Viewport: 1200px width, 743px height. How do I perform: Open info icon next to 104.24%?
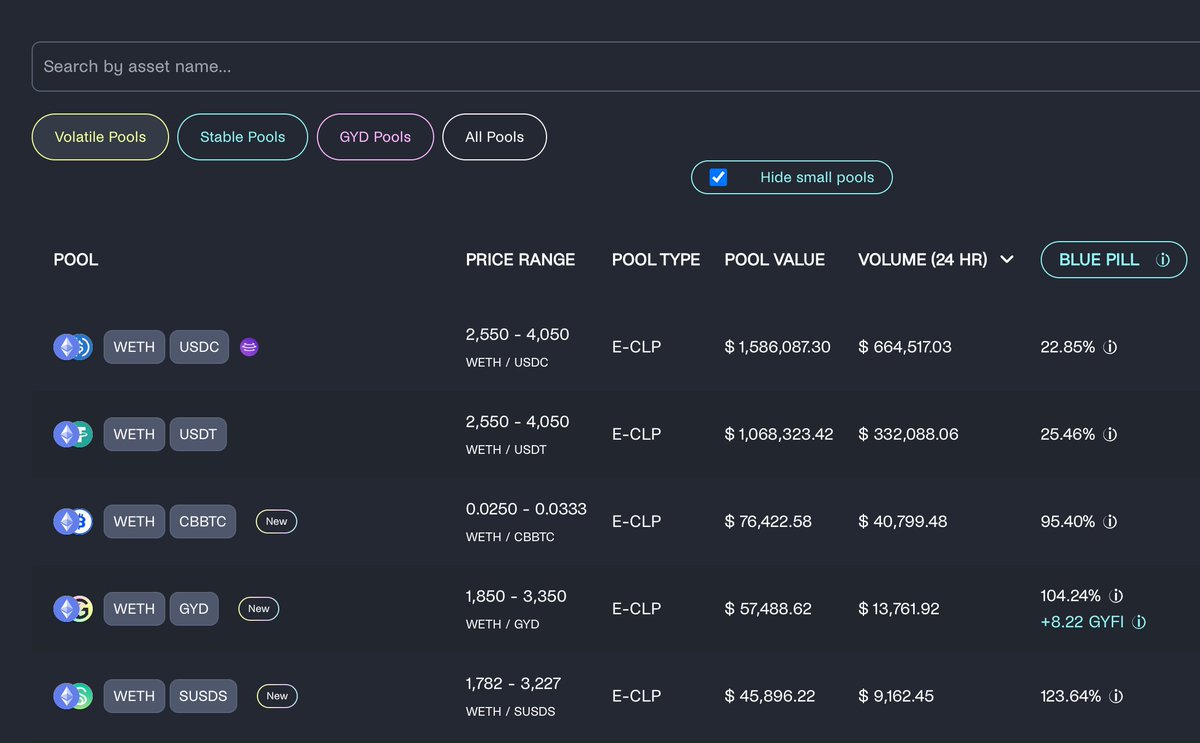[x=1117, y=595]
